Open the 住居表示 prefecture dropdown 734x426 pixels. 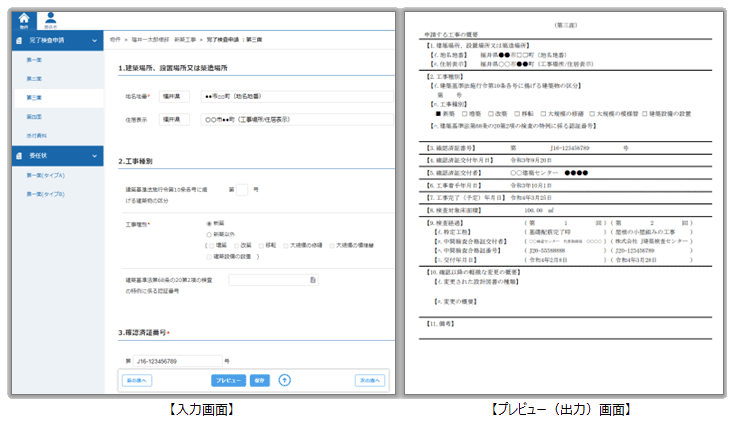176,119
